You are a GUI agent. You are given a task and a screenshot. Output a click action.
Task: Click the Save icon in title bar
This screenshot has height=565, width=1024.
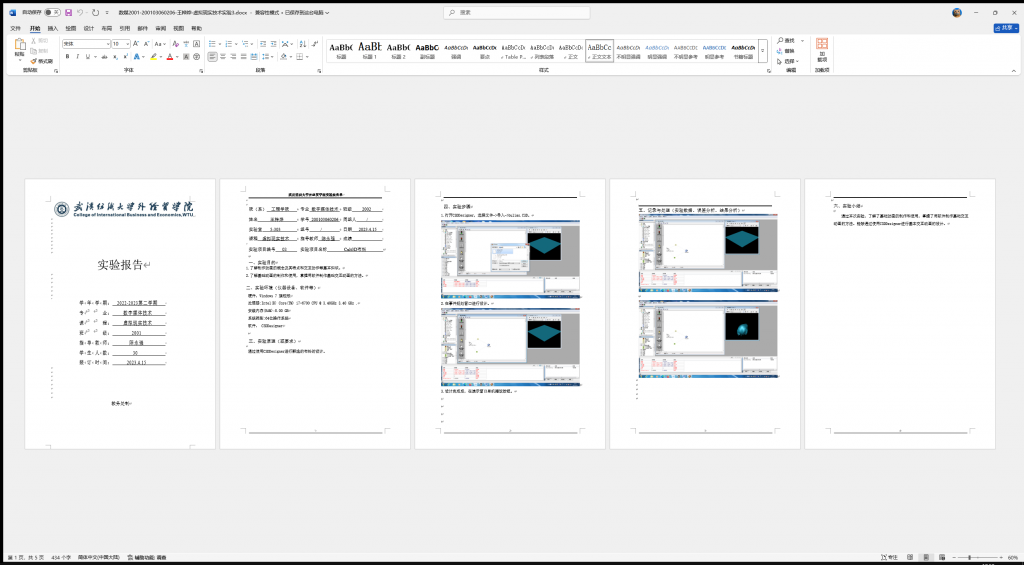[x=67, y=13]
